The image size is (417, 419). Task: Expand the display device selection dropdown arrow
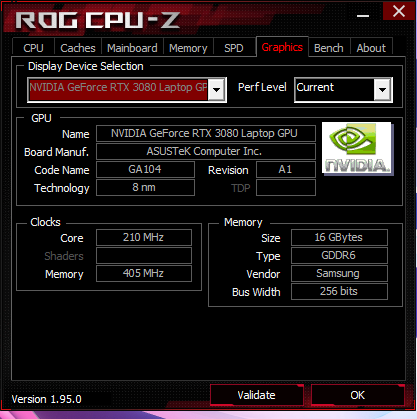[217, 90]
